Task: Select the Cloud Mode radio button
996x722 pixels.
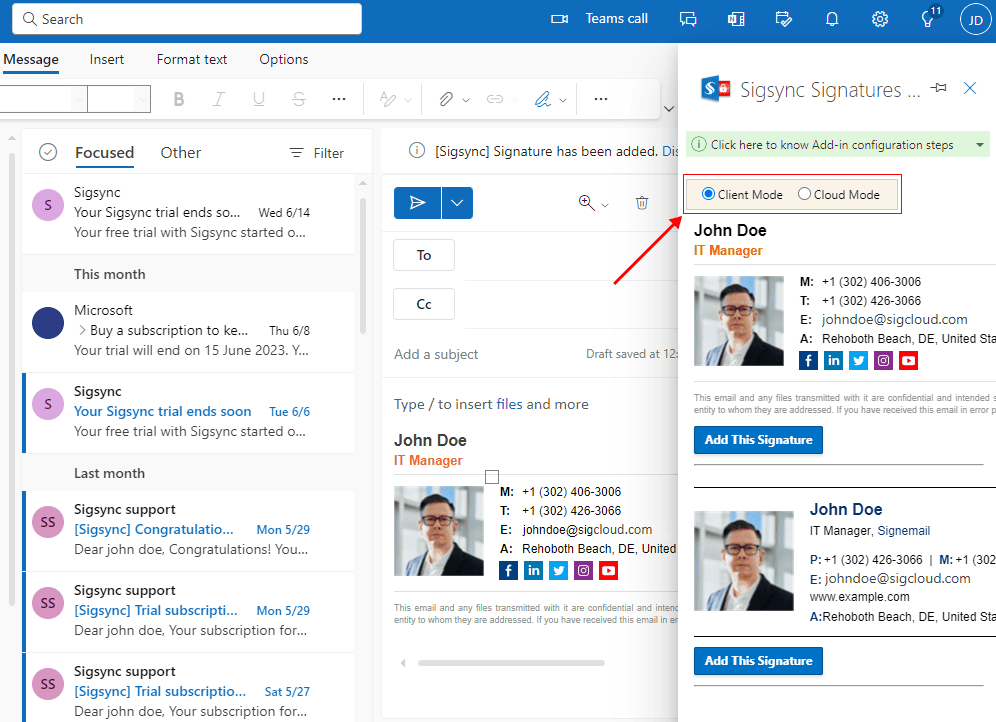Action: point(804,194)
